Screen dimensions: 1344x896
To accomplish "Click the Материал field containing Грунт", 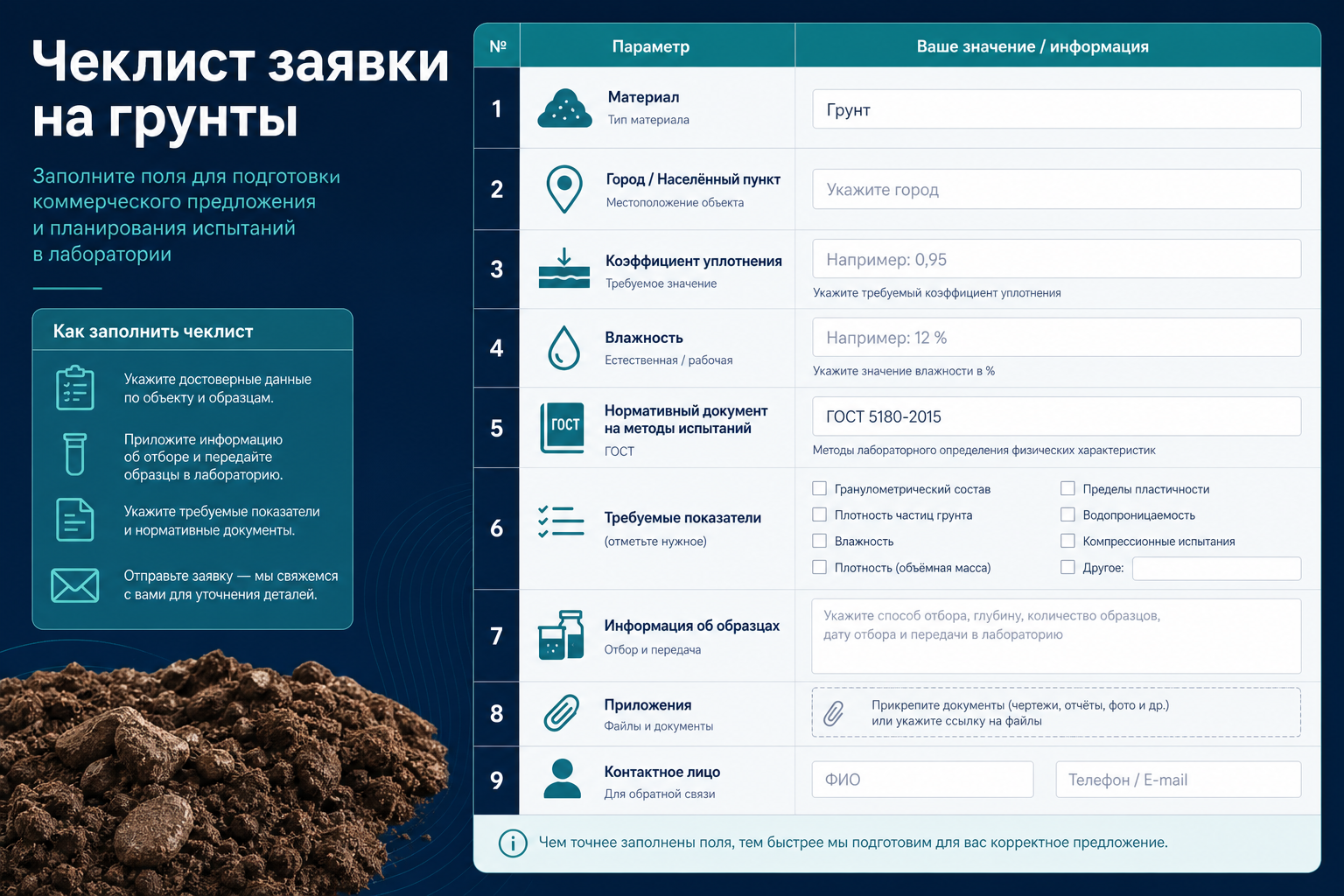I will 1057,109.
